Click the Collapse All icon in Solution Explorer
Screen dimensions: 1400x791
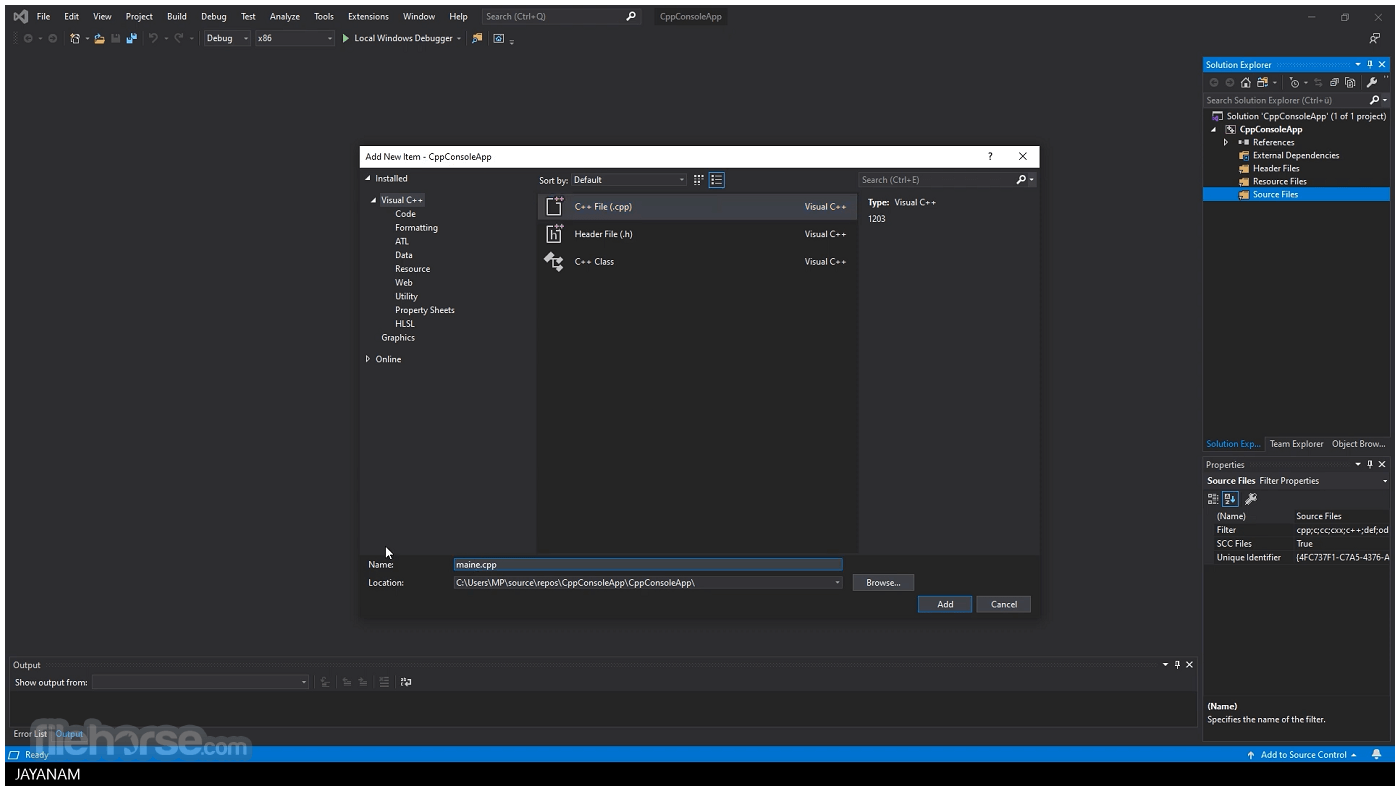(x=1335, y=83)
